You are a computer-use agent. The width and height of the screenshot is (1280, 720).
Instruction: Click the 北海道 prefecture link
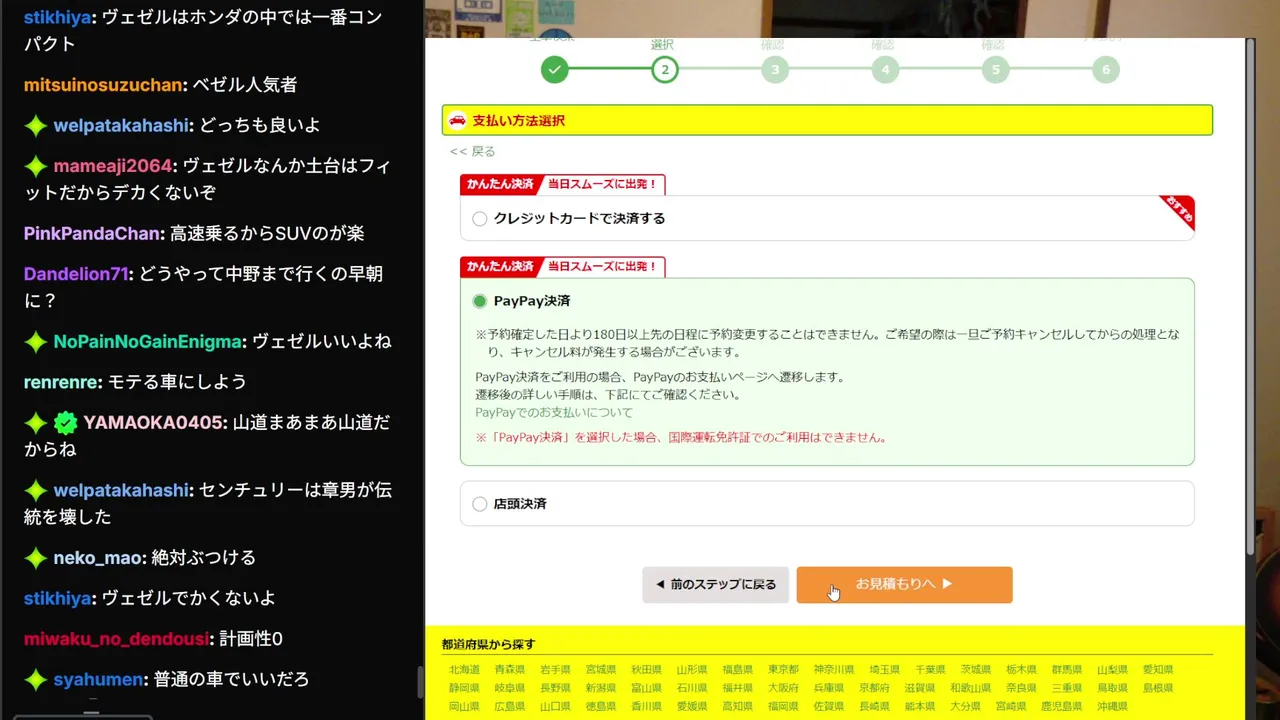[464, 670]
